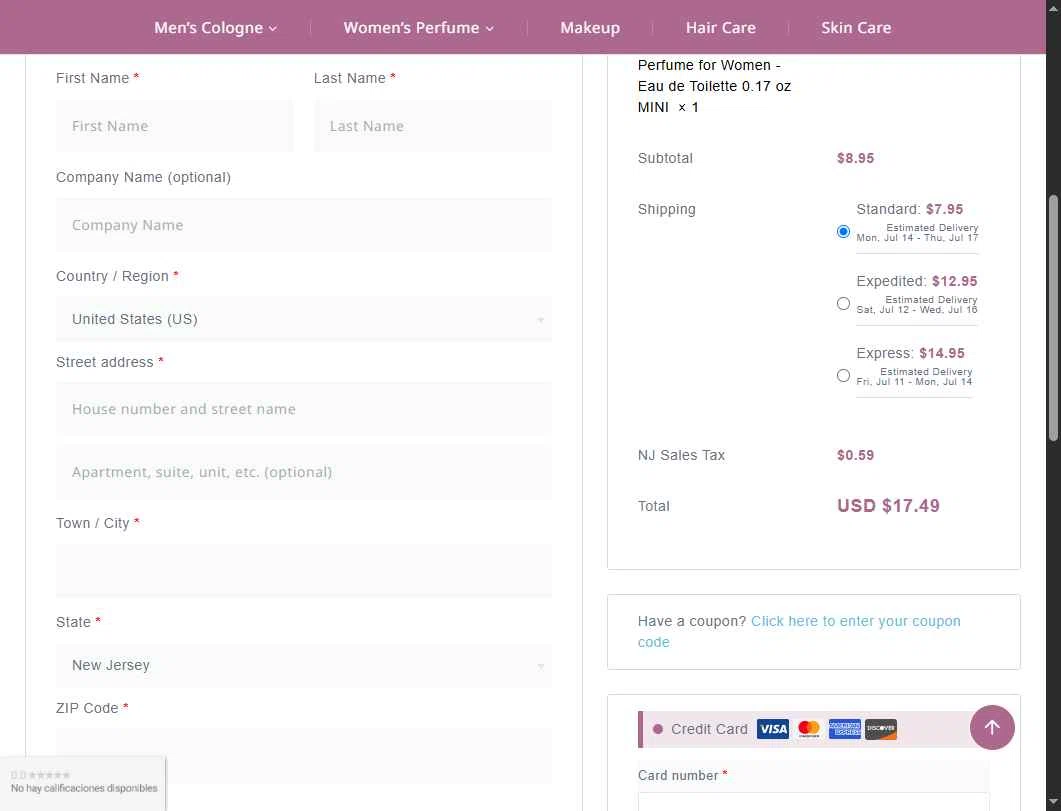Open the Skin Care menu item
This screenshot has height=811, width=1061.
pos(856,28)
